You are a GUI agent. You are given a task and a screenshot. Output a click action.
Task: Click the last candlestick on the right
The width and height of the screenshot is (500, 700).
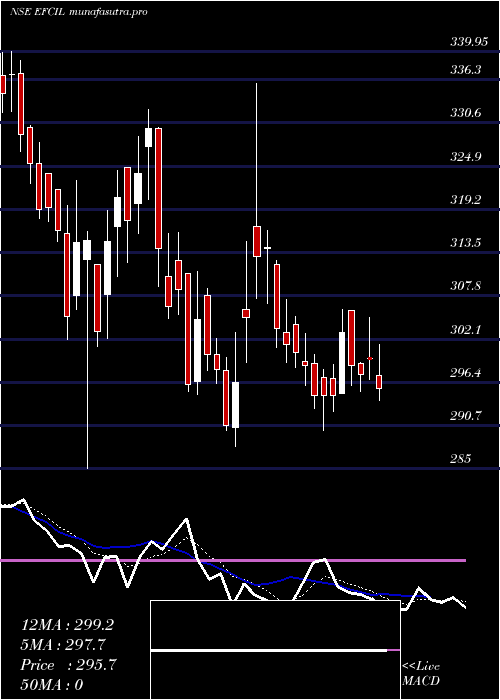point(379,372)
